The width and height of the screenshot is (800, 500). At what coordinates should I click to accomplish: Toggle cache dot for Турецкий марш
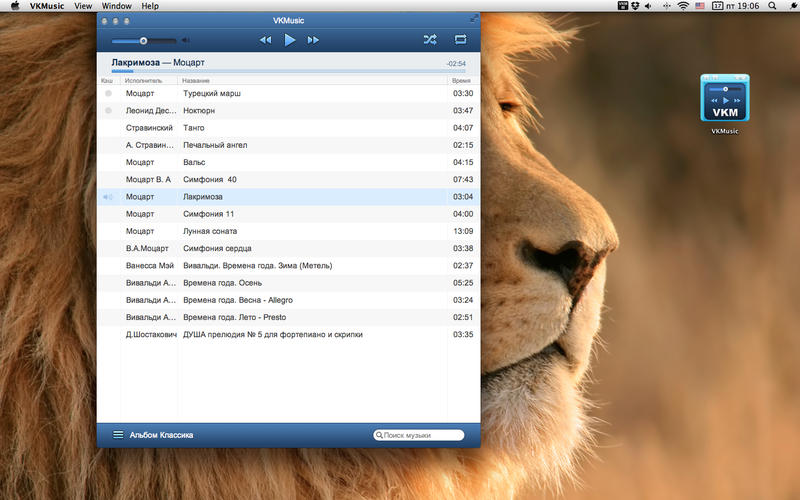click(108, 93)
